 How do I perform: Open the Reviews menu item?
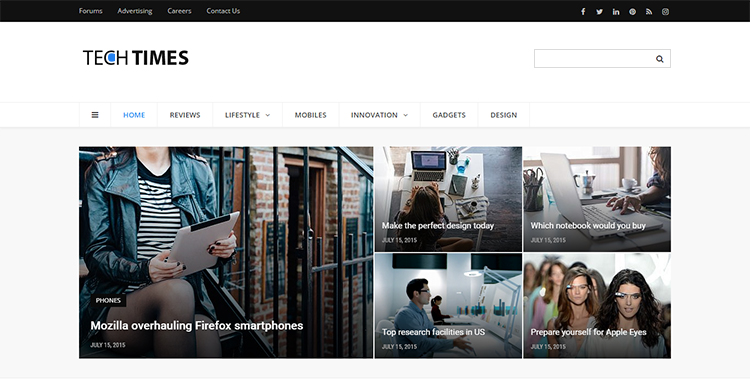[x=185, y=115]
